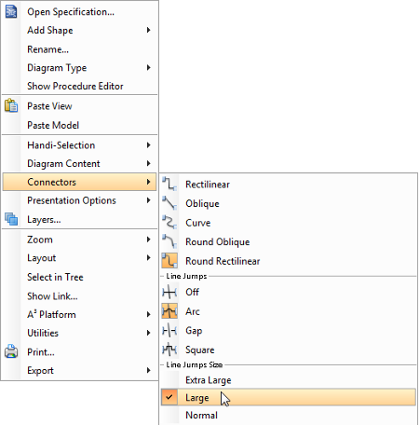Expand the Zoom submenu arrow
This screenshot has height=425, width=419.
(x=148, y=239)
